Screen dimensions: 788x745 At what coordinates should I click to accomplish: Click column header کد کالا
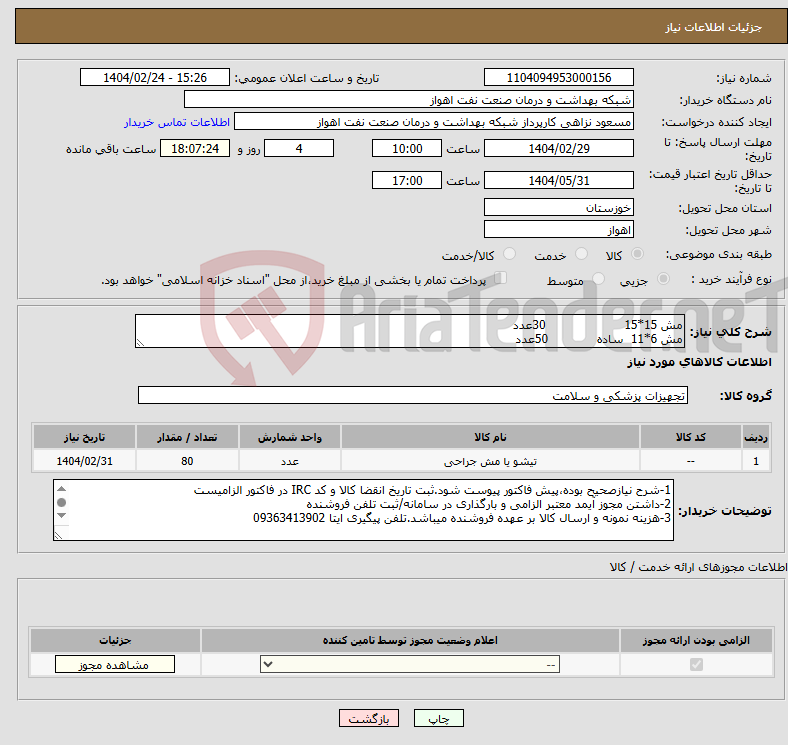(691, 437)
